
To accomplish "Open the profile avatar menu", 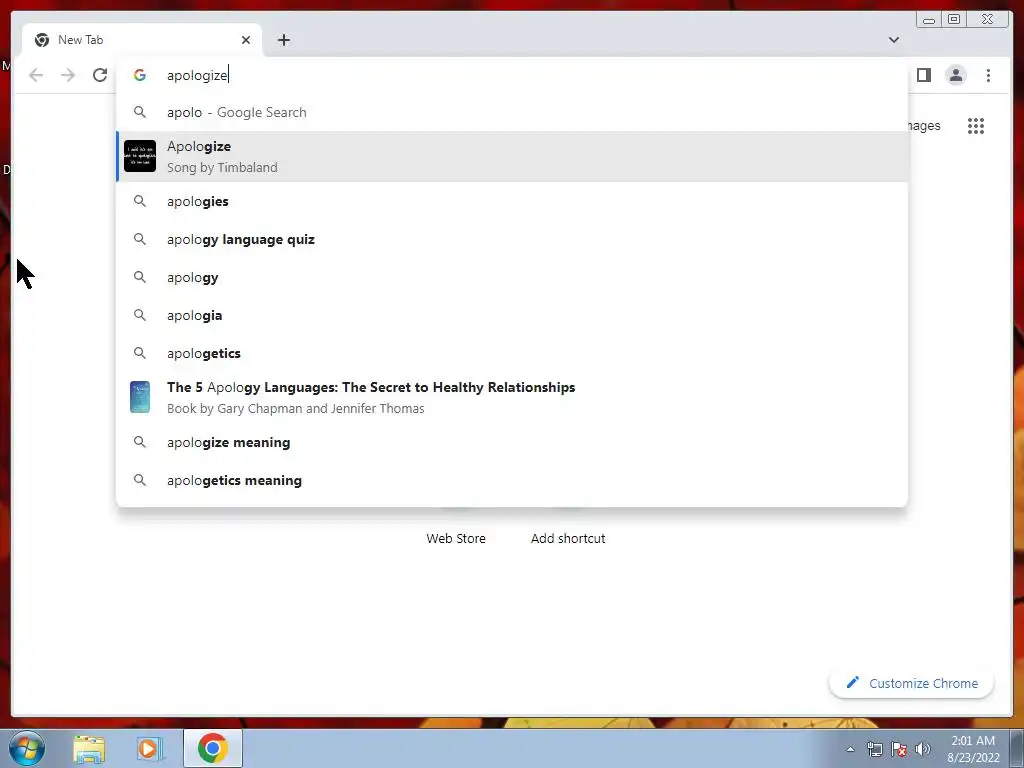I will coord(955,75).
